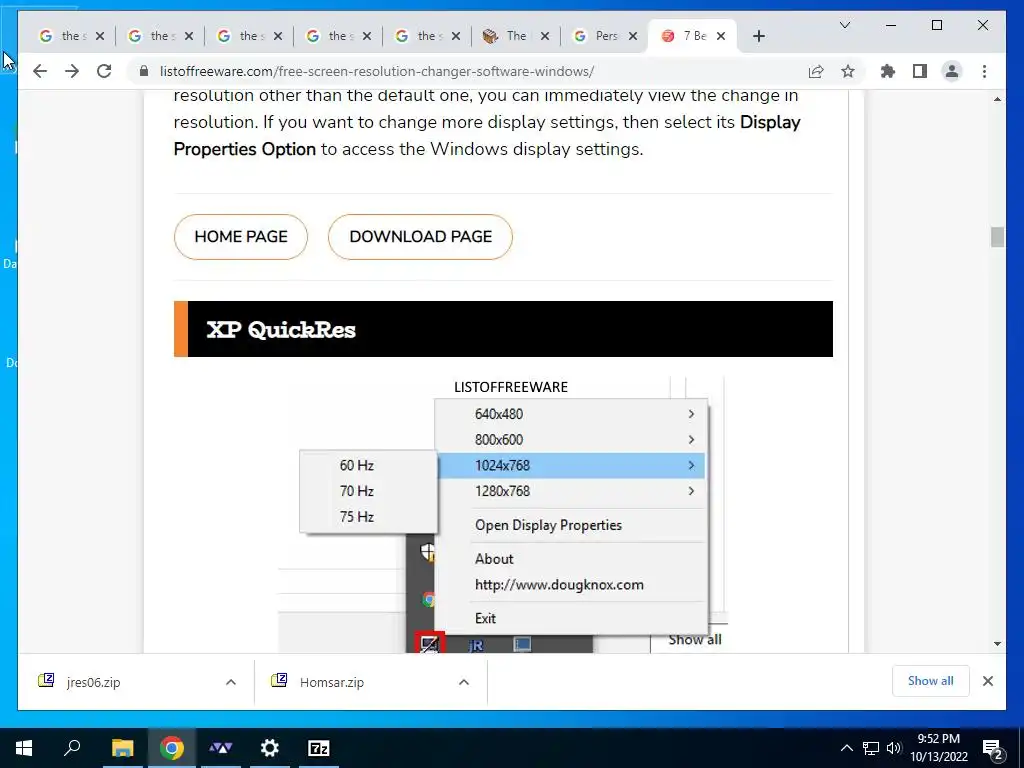Screen dimensions: 1024x768
Task: Click the scrollbar down arrow
Action: 997,644
